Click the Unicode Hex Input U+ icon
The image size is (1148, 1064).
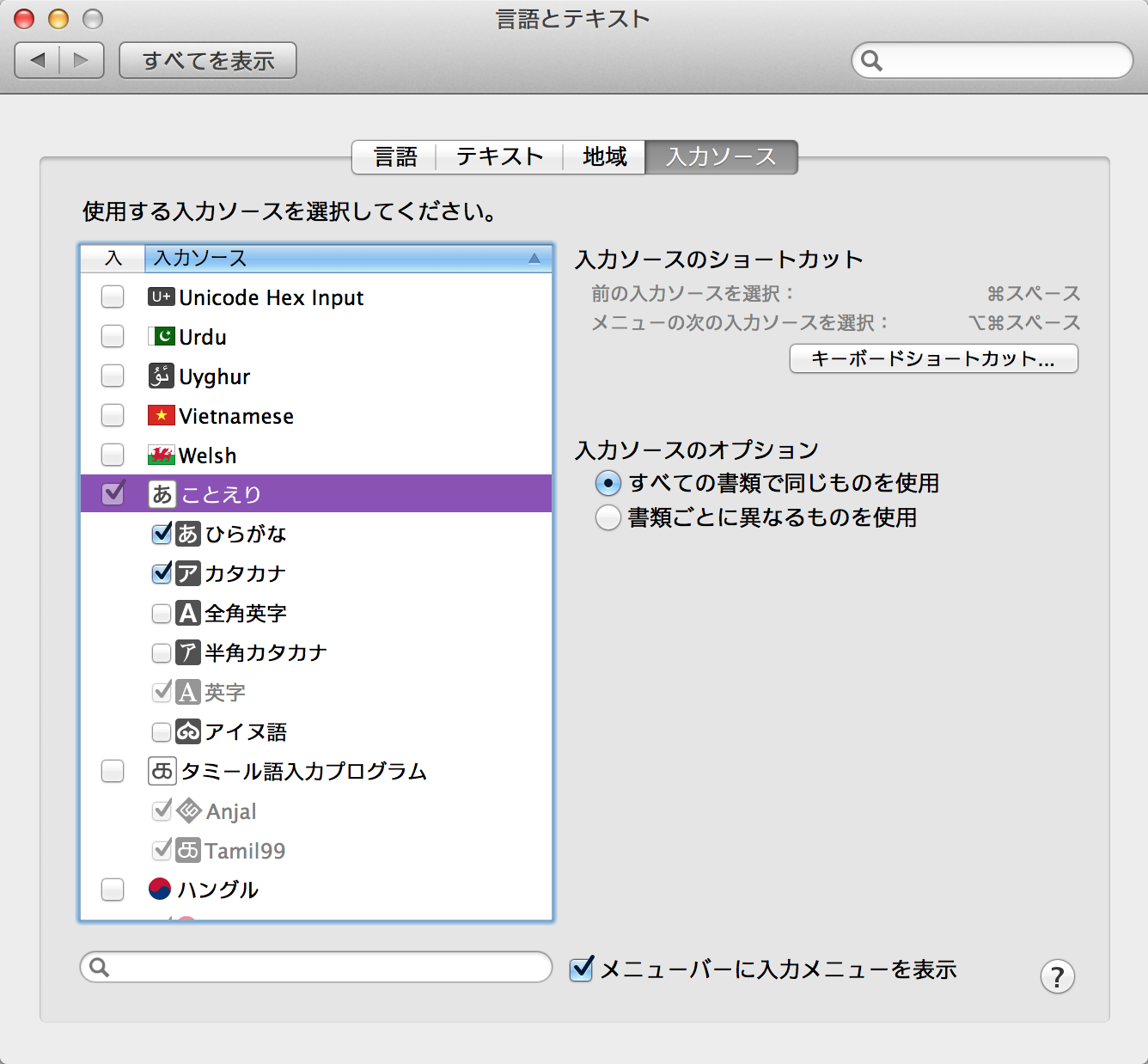(161, 297)
